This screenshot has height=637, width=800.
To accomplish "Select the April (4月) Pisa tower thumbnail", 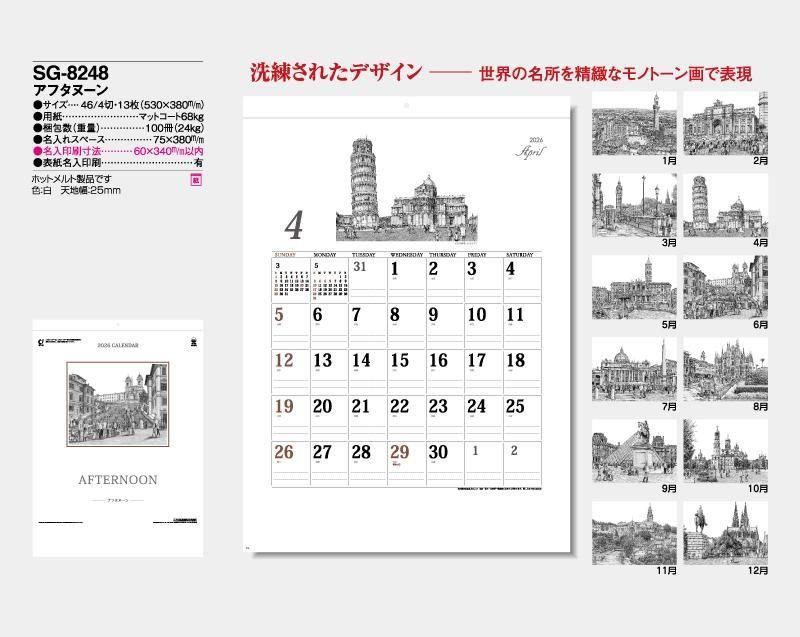I will 725,205.
